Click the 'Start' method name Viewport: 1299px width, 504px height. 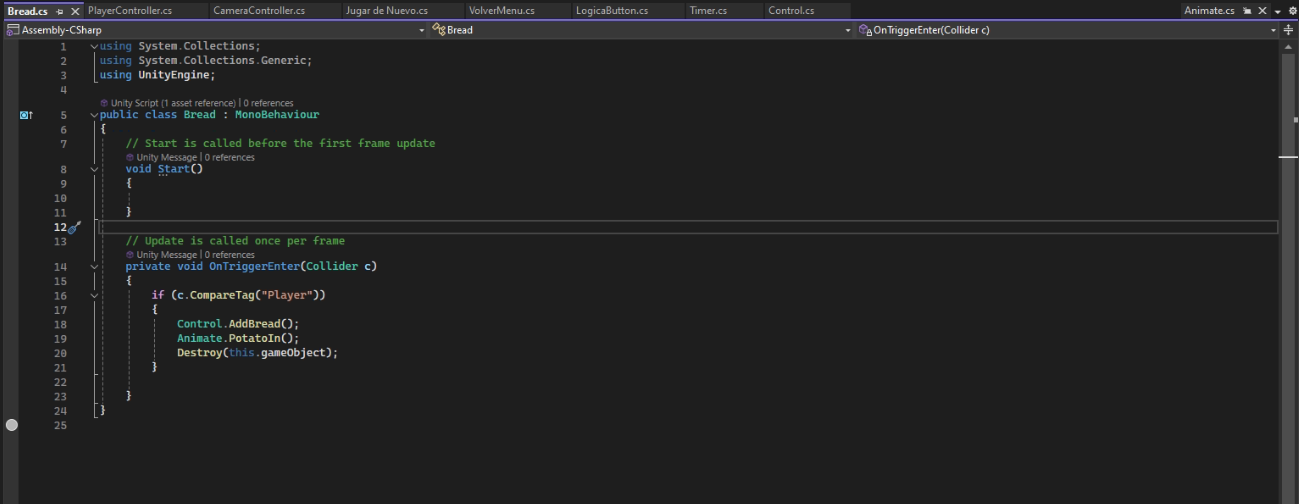coord(174,169)
